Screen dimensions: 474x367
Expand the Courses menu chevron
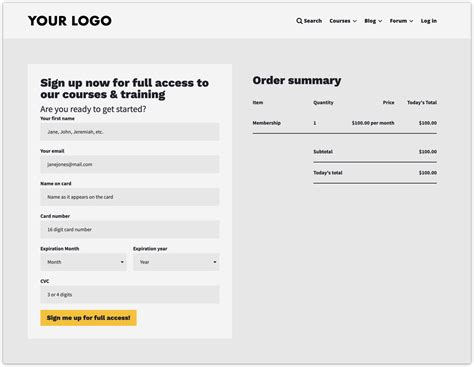click(355, 21)
